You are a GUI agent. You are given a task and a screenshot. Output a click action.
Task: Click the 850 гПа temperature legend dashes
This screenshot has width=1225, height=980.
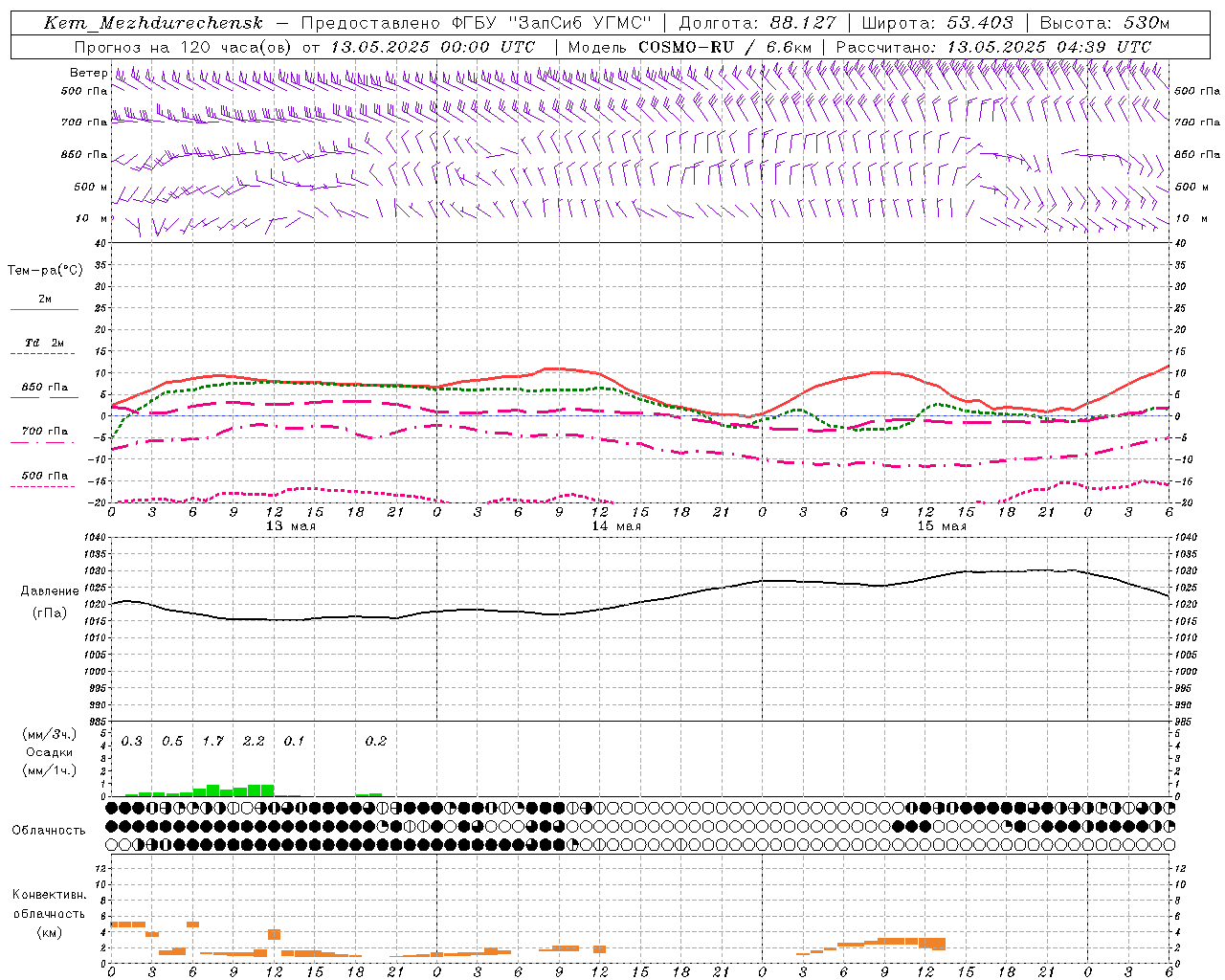coord(44,397)
